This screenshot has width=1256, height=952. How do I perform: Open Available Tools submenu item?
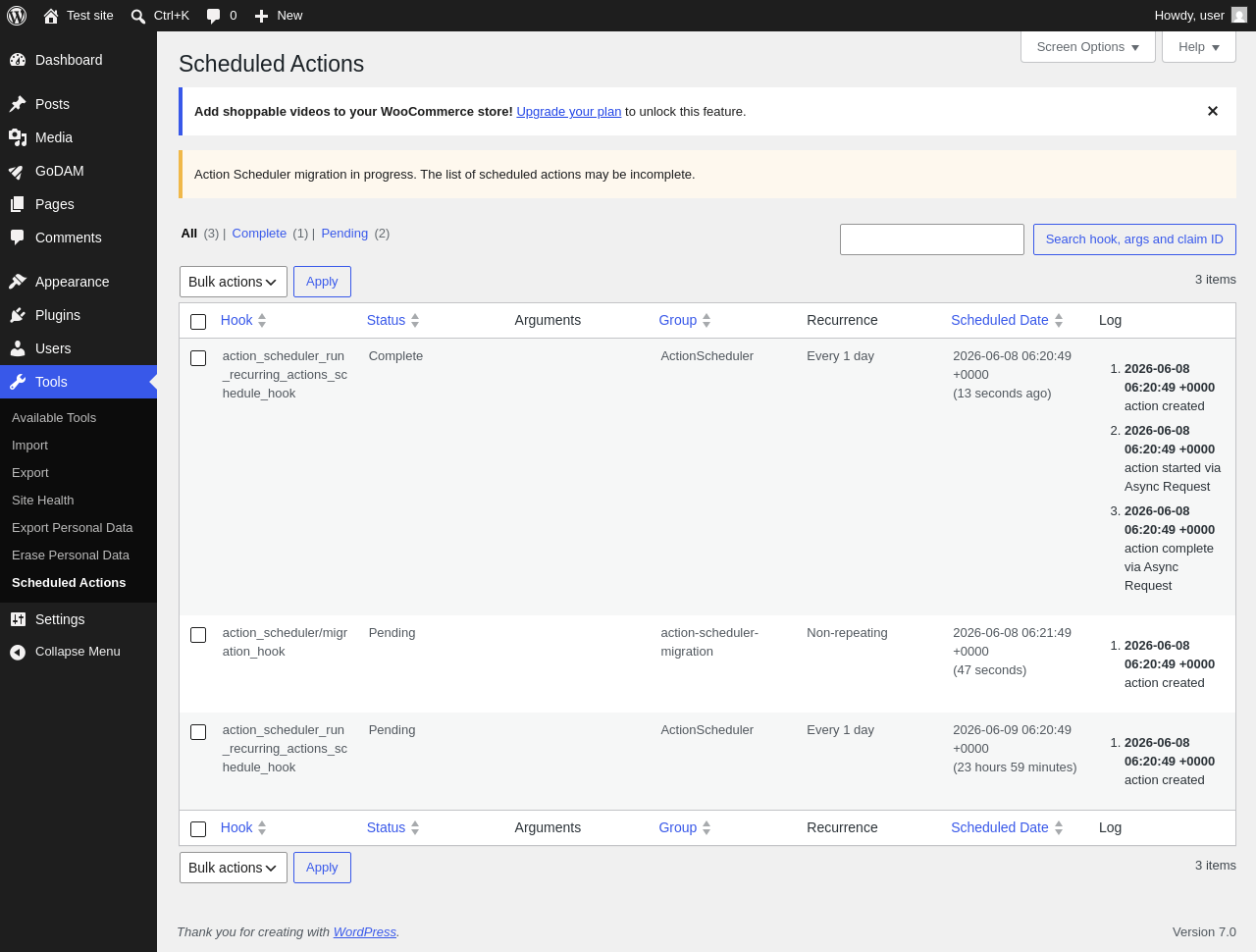pyautogui.click(x=54, y=418)
